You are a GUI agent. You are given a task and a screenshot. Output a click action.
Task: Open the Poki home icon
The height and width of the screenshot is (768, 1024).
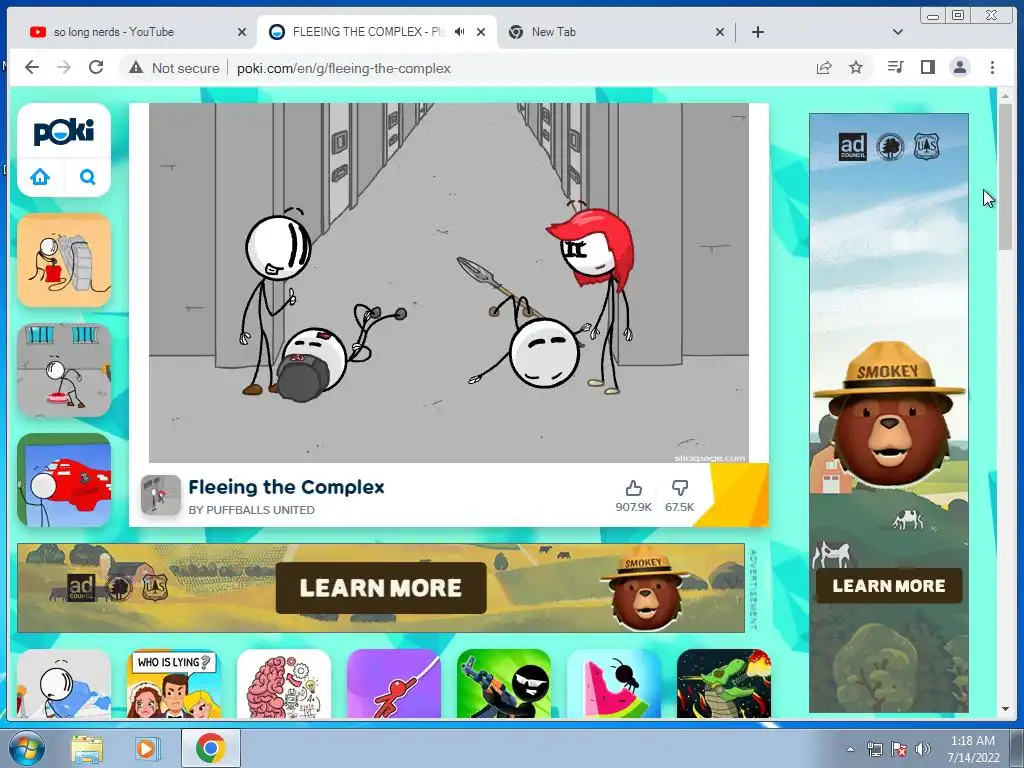[40, 176]
